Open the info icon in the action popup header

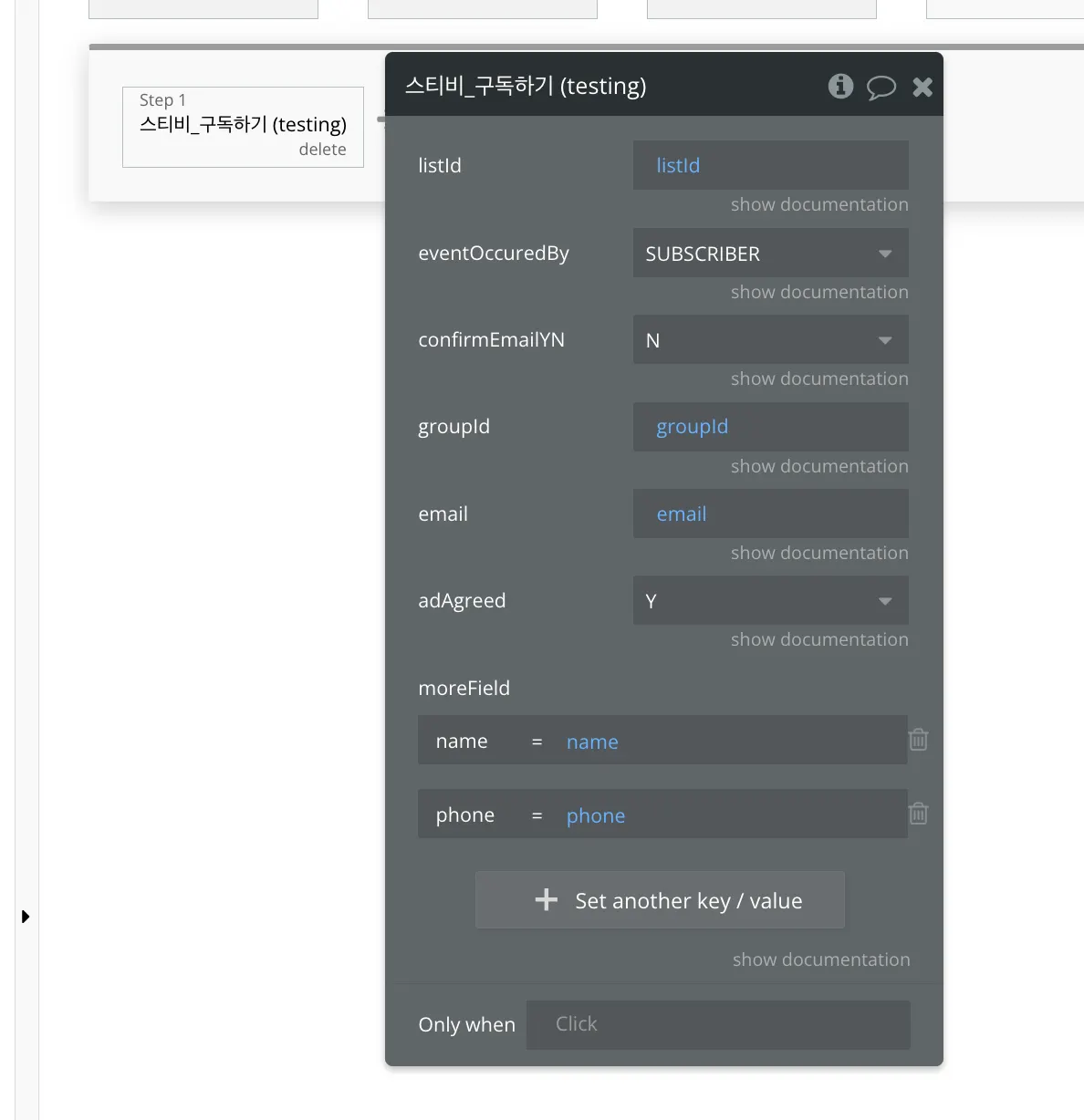[840, 86]
